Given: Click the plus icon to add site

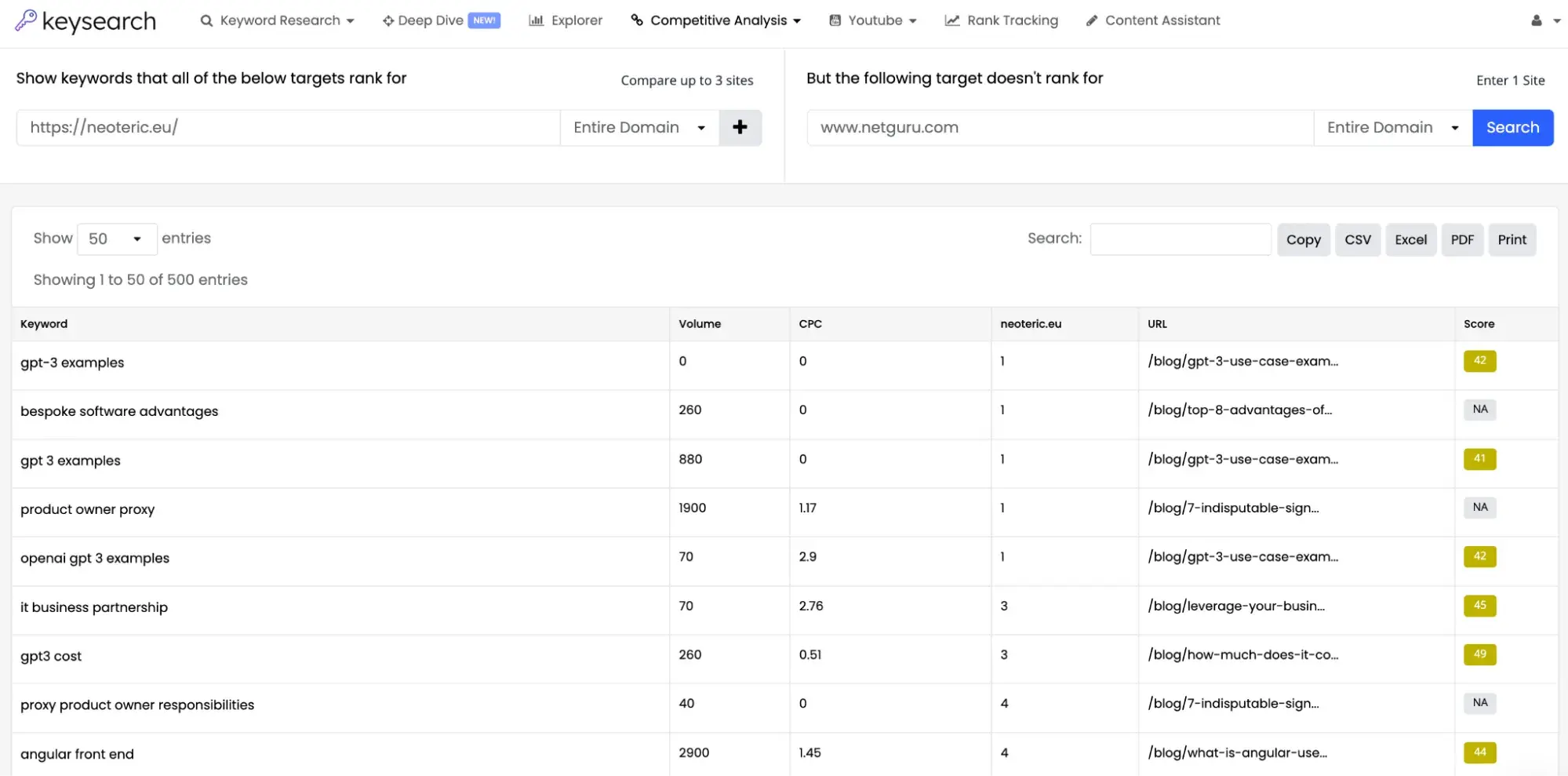Looking at the screenshot, I should tap(740, 127).
